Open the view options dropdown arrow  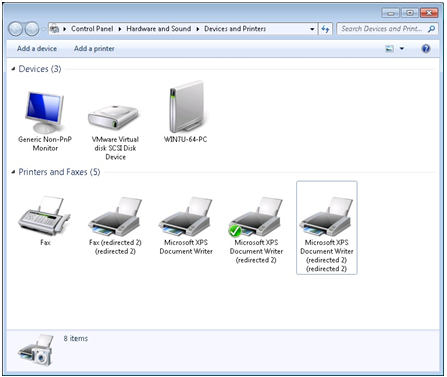tap(402, 49)
